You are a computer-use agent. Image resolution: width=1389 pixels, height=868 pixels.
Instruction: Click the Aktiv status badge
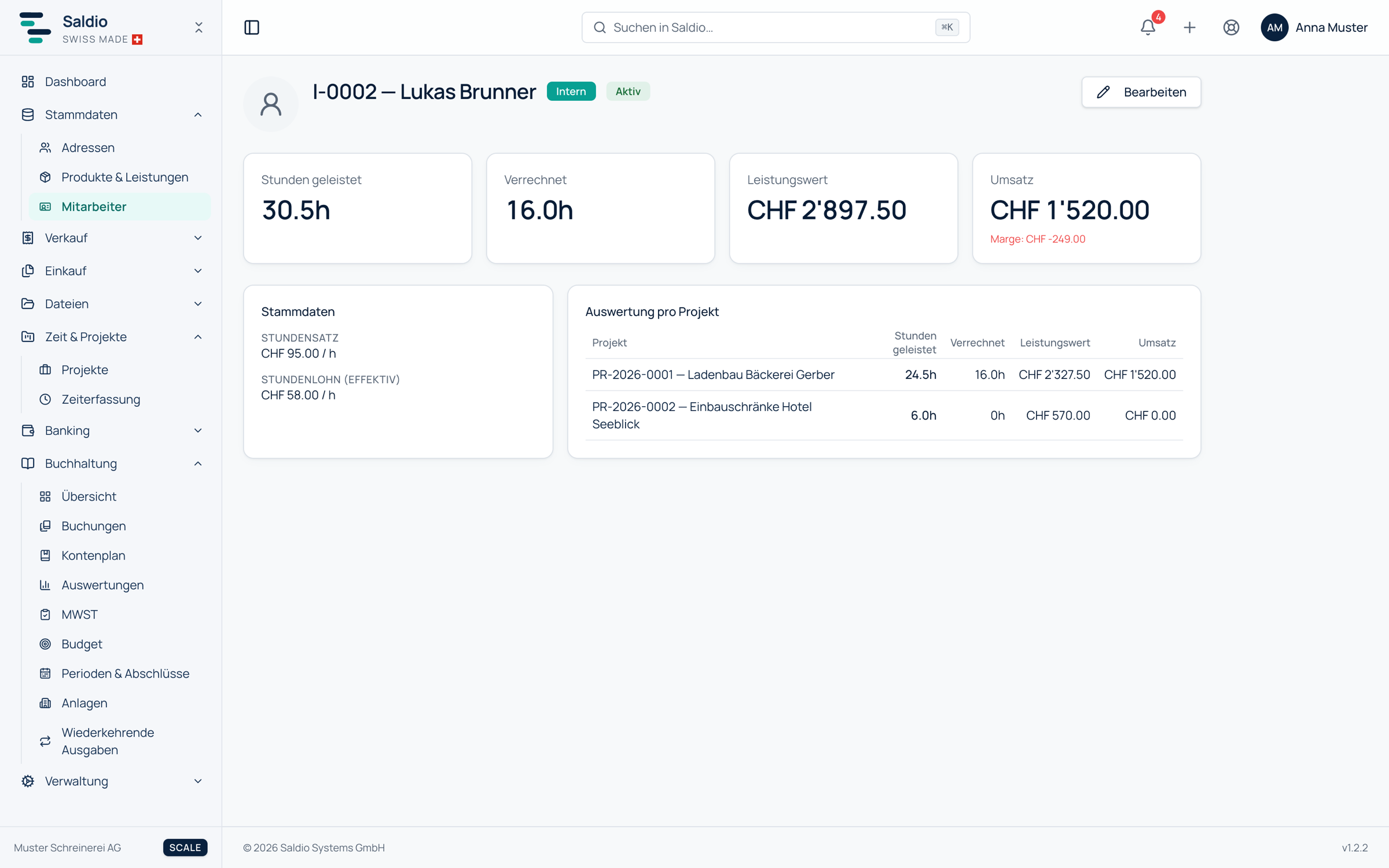coord(628,91)
